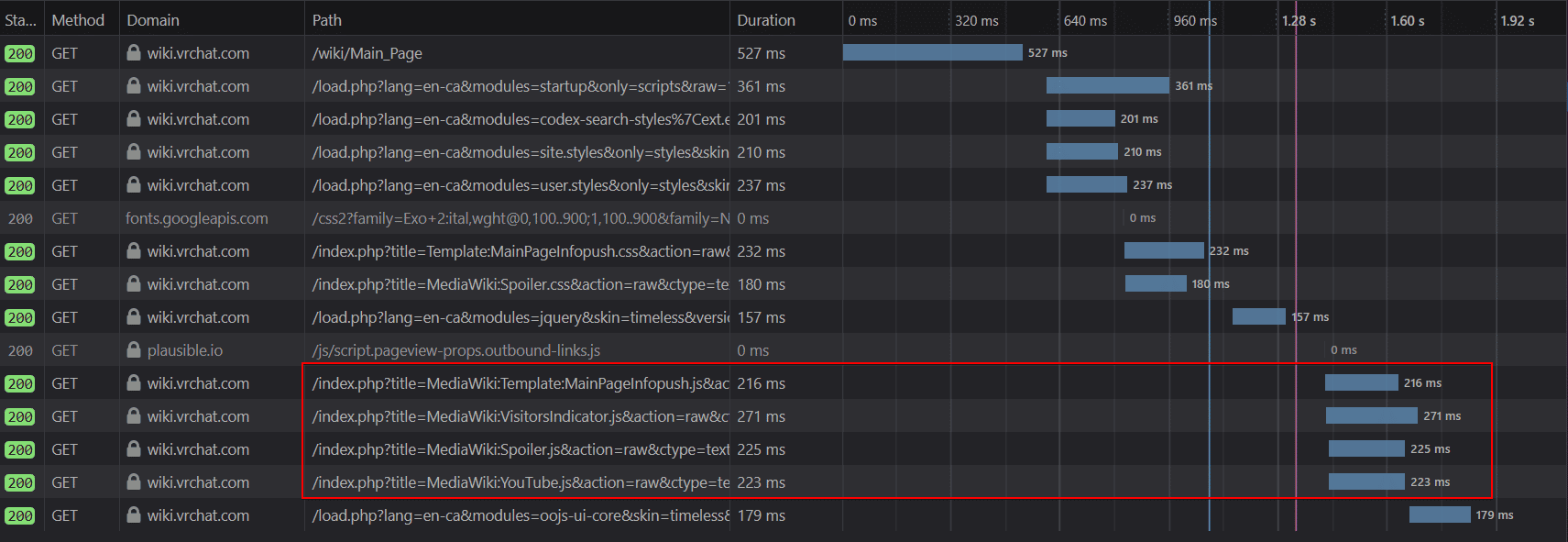Click the Method column header
1568x542 pixels.
click(78, 20)
